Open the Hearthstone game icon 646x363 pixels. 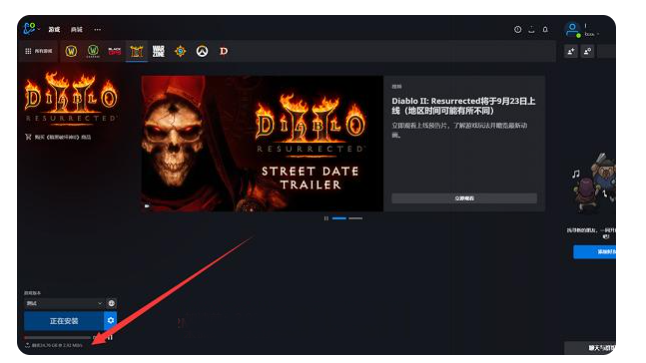point(180,51)
